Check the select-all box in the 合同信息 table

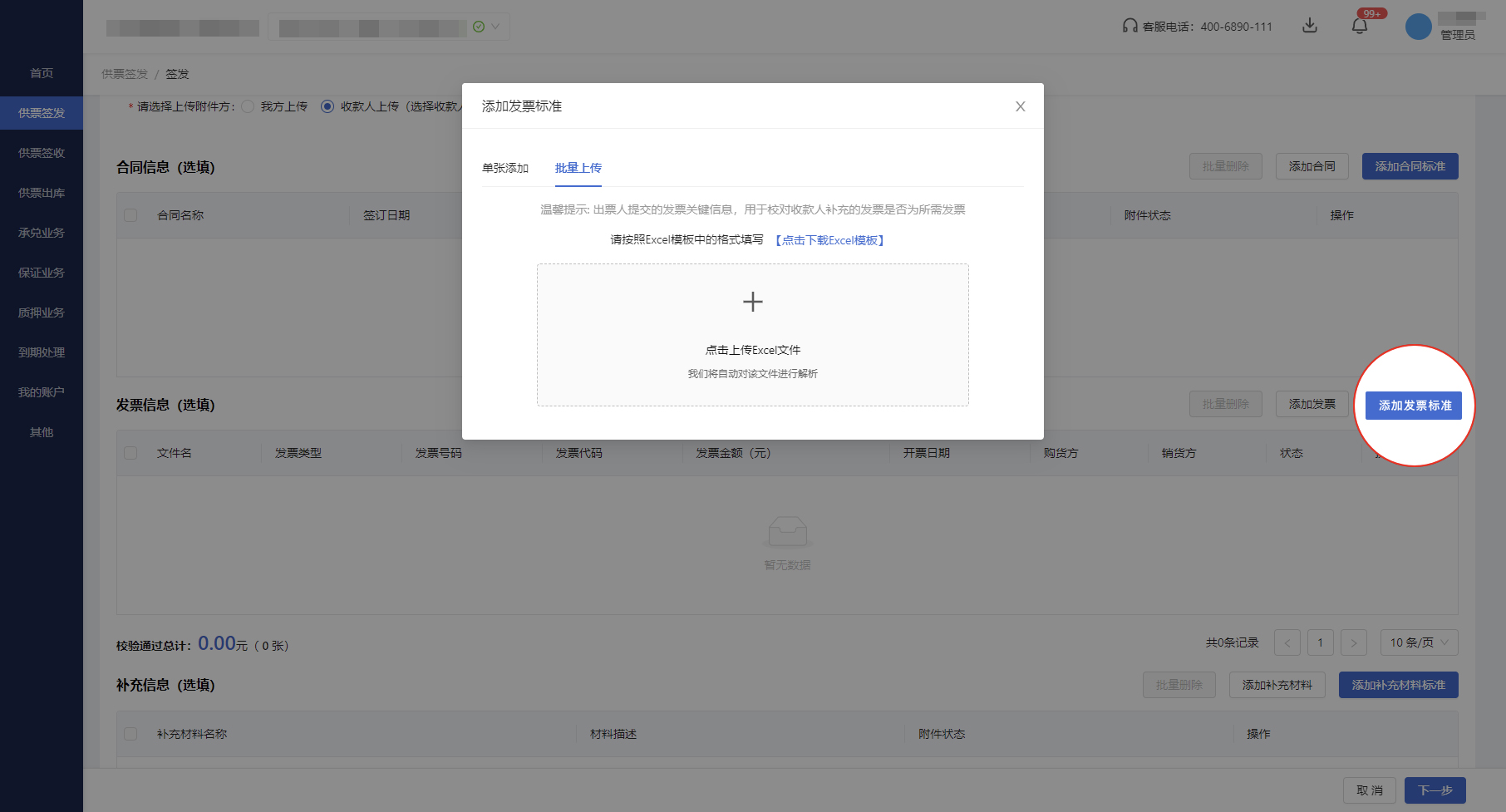coord(130,214)
